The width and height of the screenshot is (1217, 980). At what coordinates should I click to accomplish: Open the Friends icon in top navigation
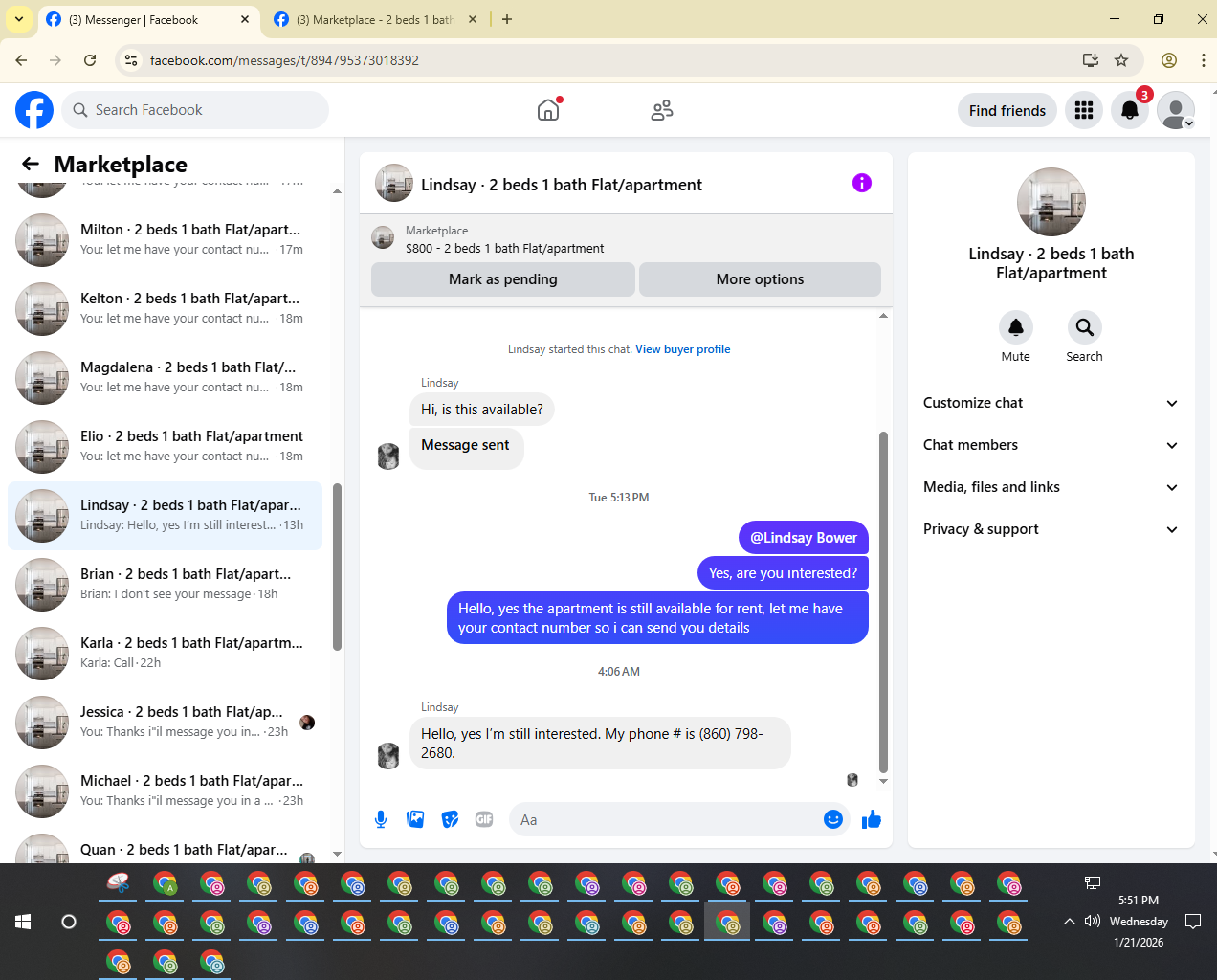(661, 110)
